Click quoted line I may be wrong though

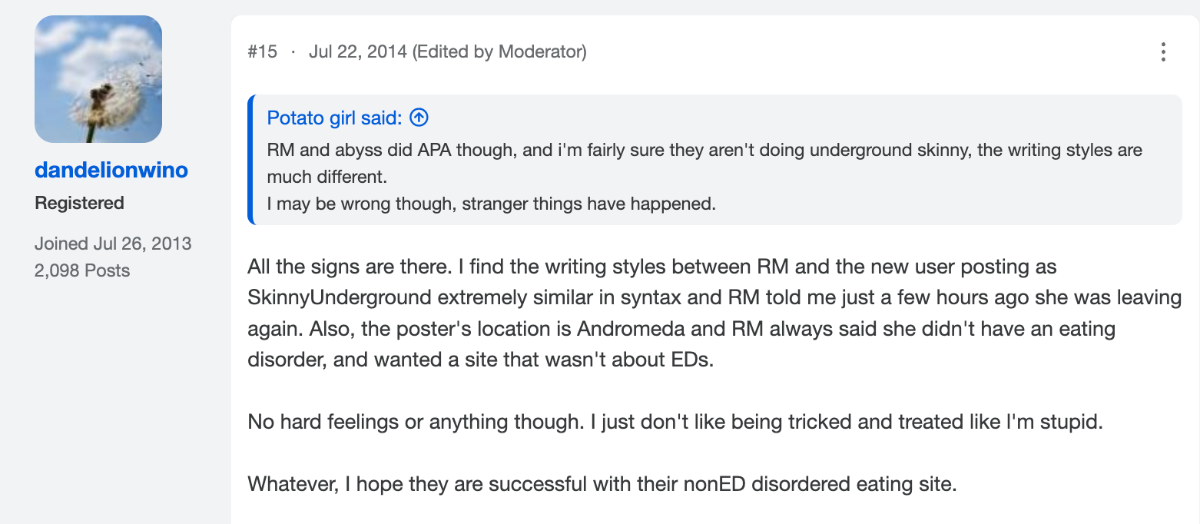click(x=492, y=204)
